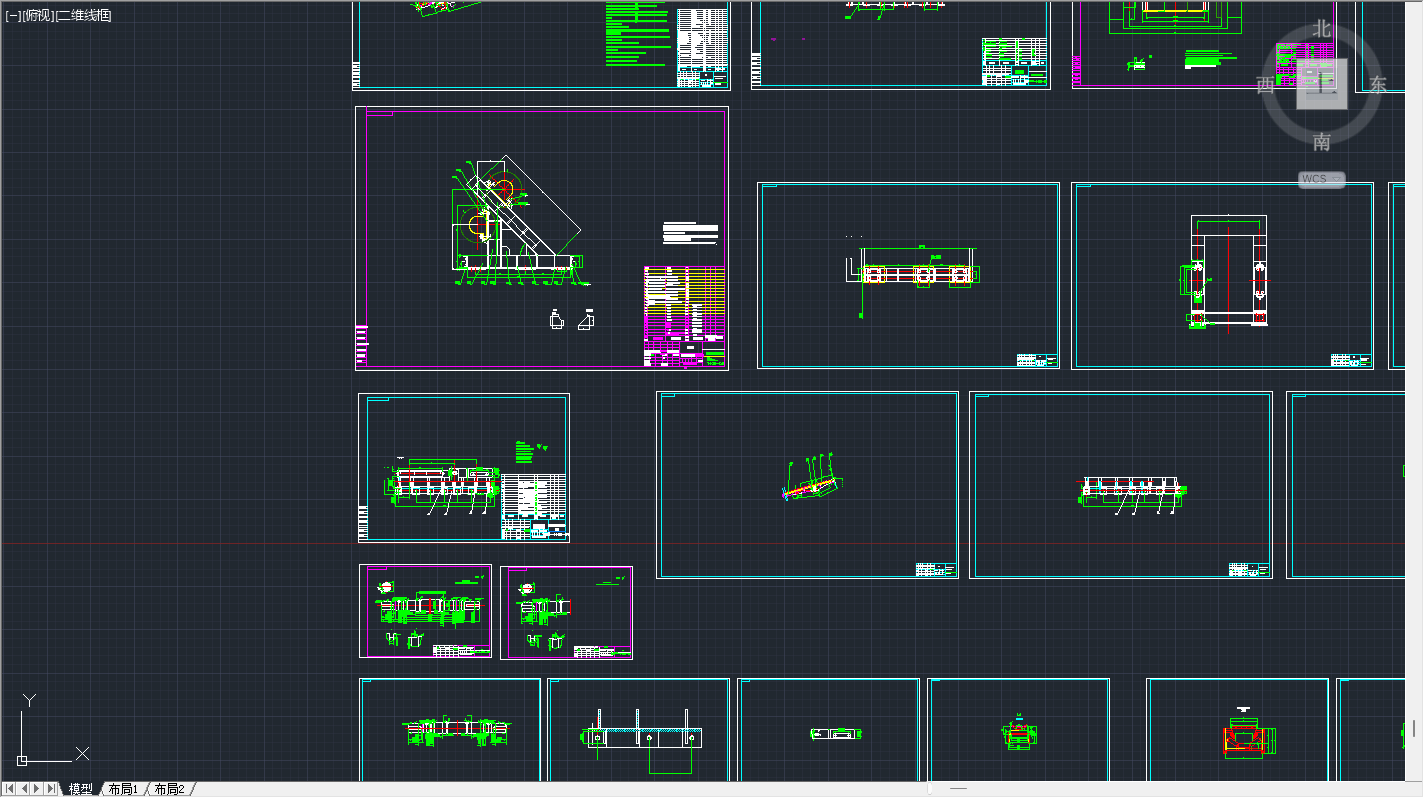Open the WCS coordinate system dropdown
1424x798 pixels.
[1322, 179]
